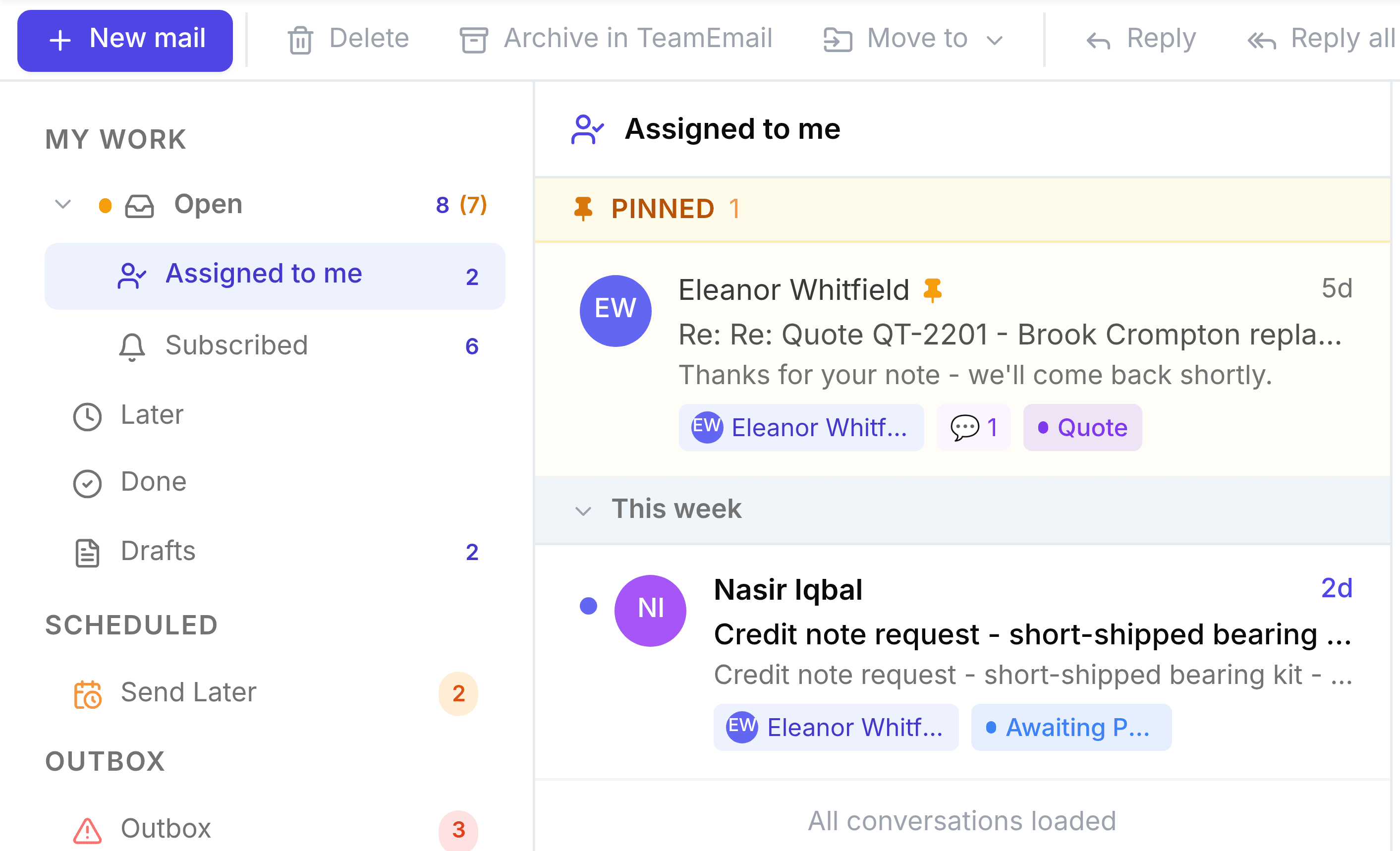Collapse the This week section
Screen dimensions: 1400x851
click(x=583, y=511)
